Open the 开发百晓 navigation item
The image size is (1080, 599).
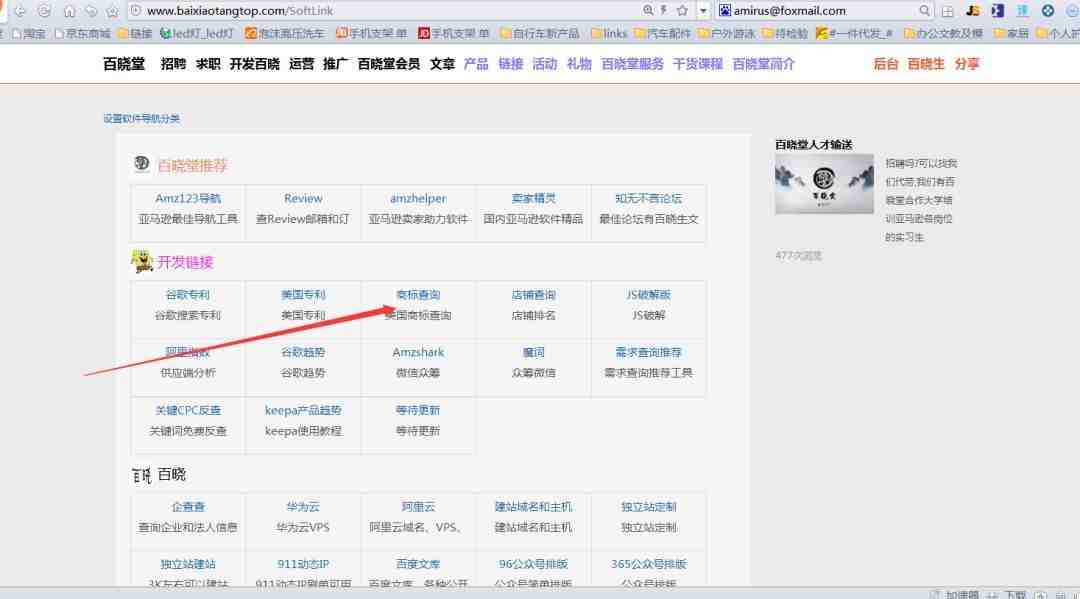[255, 64]
